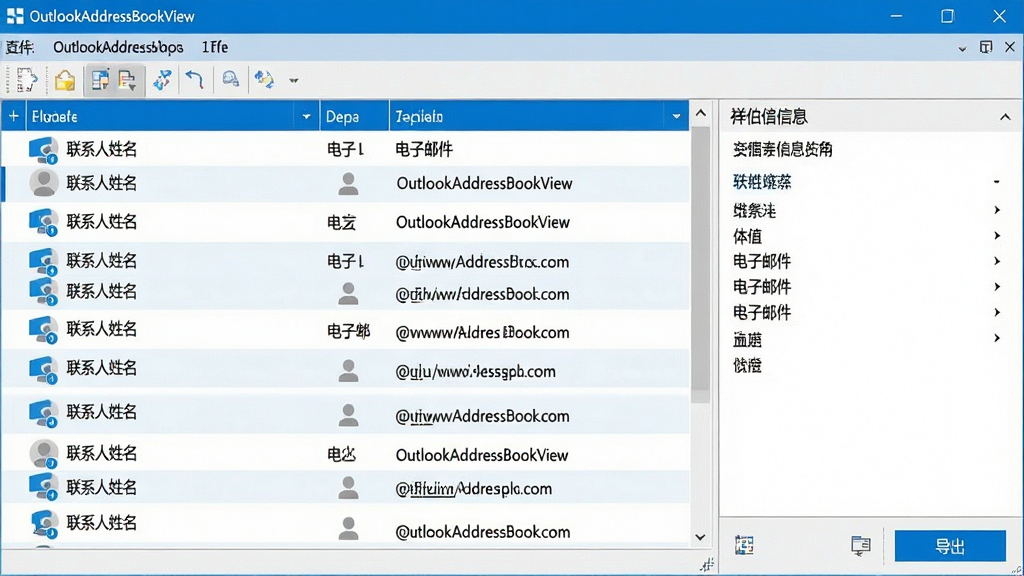Click the monitor window icon beside 导出
Image resolution: width=1024 pixels, height=576 pixels.
861,545
